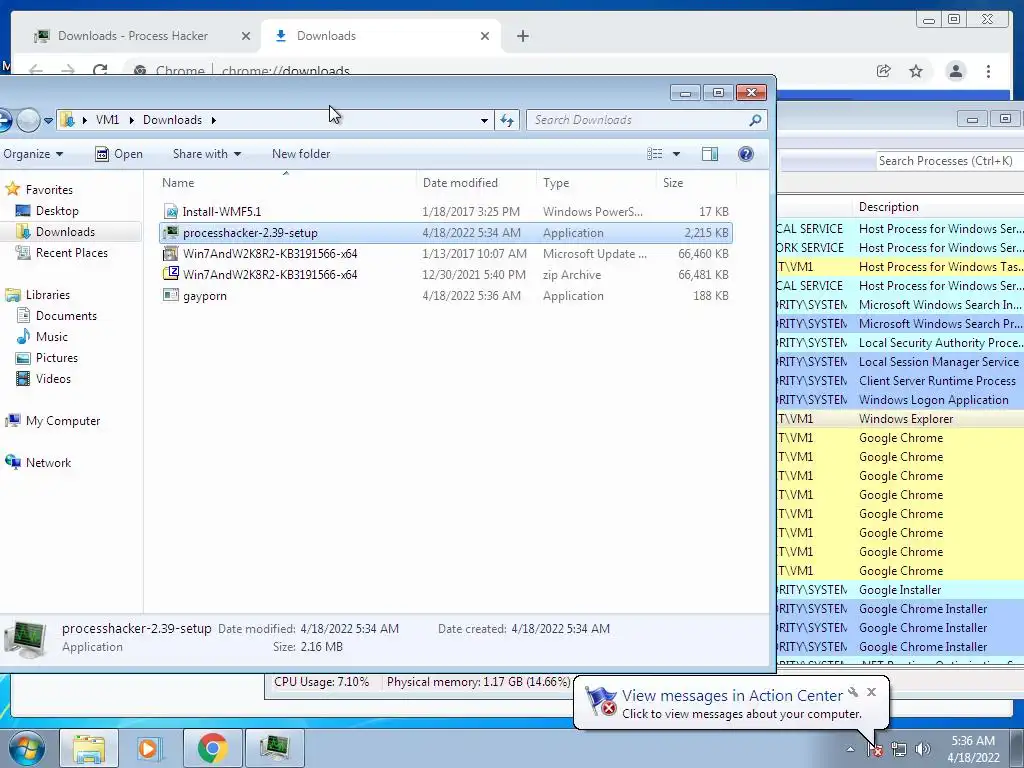The image size is (1024, 768).
Task: Switch to Process Hacker on taskbar
Action: 274,748
